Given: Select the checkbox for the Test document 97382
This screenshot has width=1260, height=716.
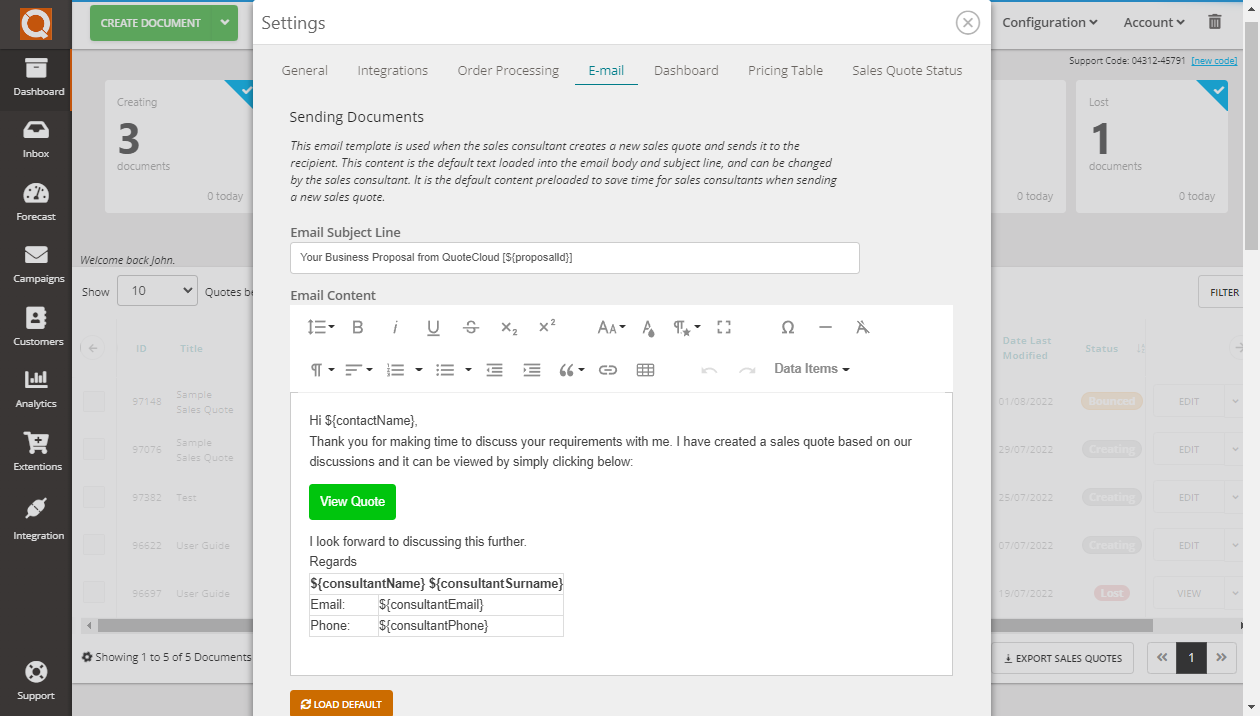Looking at the screenshot, I should pyautogui.click(x=95, y=497).
